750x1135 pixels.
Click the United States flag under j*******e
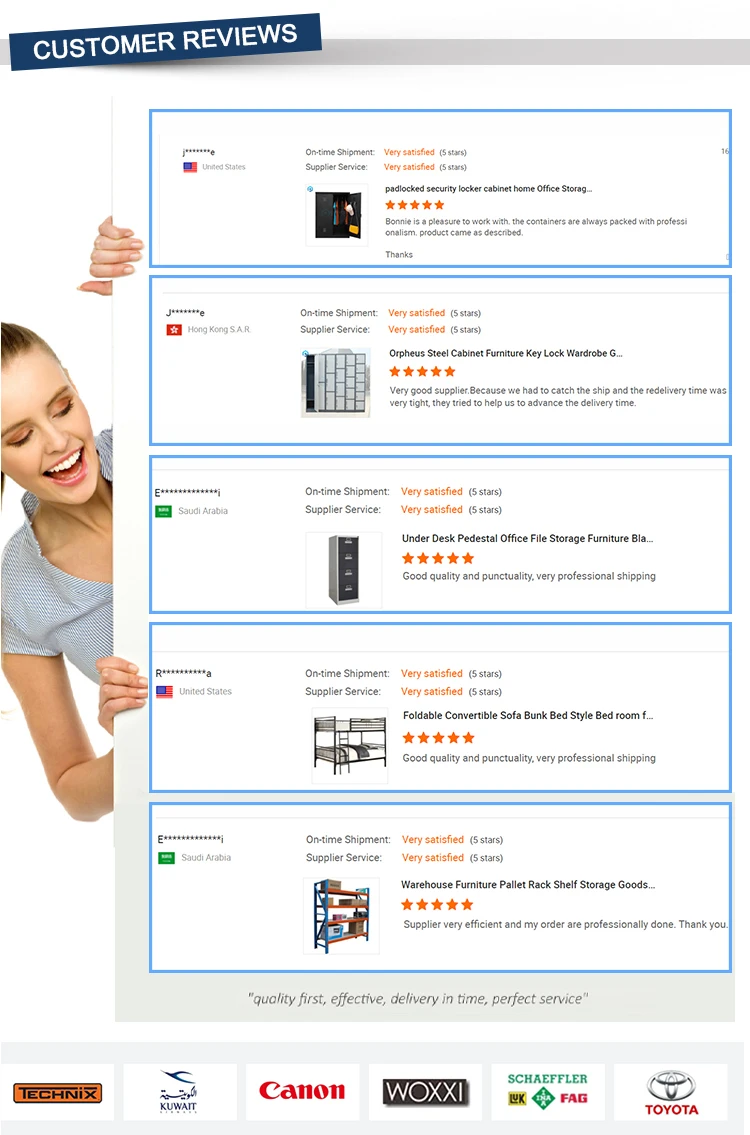[190, 167]
